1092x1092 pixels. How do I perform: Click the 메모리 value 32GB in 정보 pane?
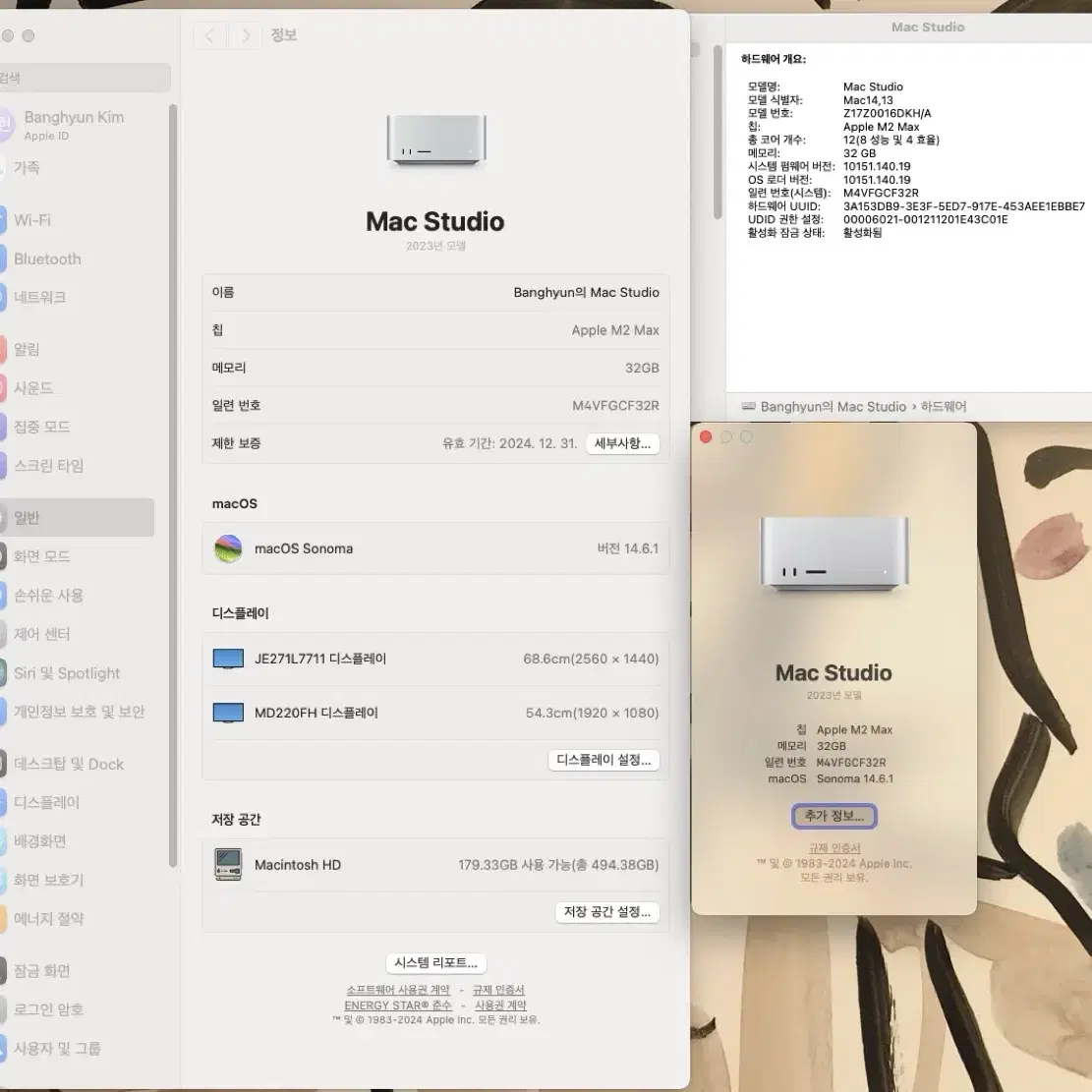click(x=642, y=368)
